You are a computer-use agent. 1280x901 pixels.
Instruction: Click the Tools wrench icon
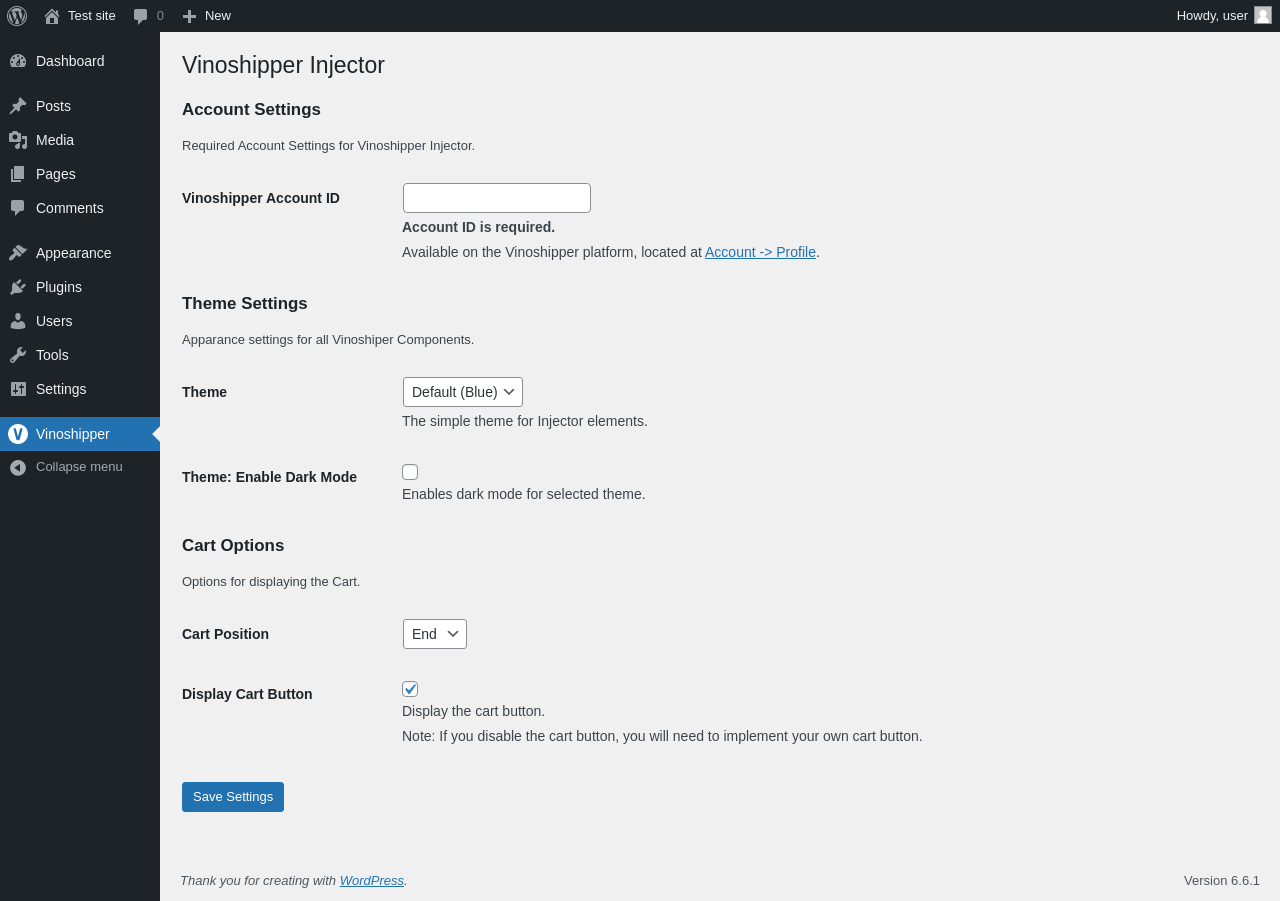click(18, 355)
